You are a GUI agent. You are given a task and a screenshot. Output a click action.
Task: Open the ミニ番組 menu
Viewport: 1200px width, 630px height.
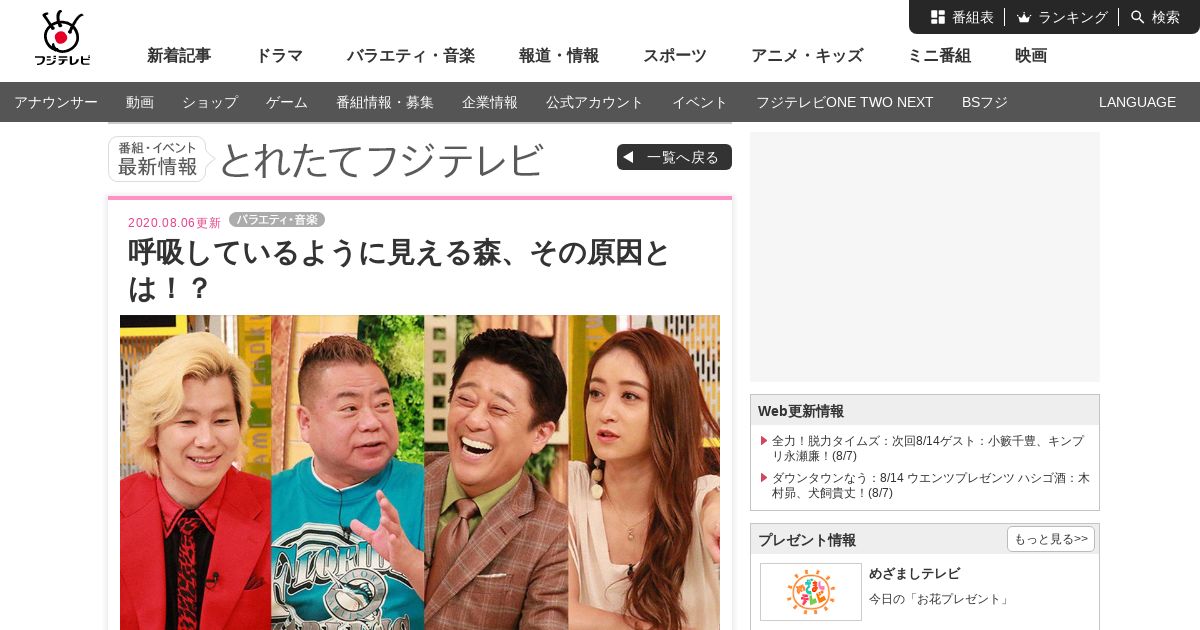coord(939,56)
